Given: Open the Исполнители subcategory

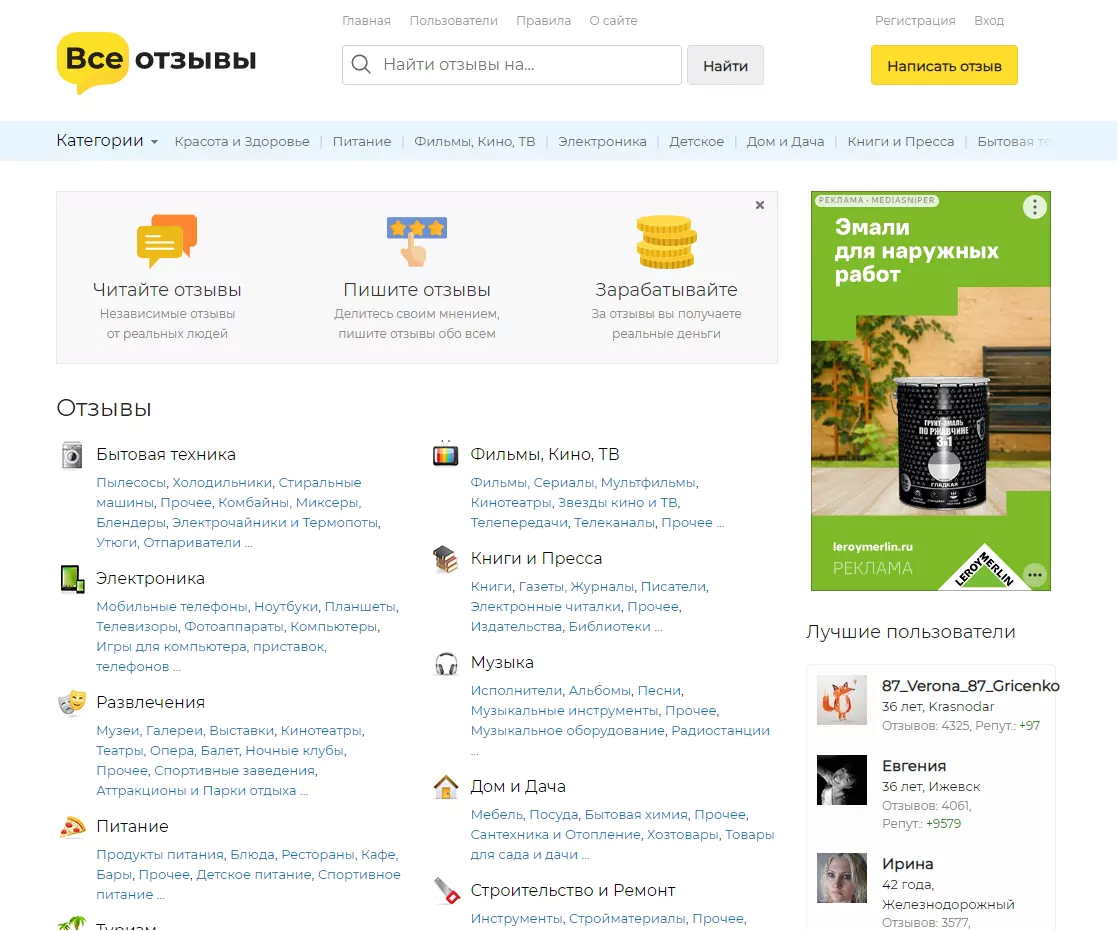Looking at the screenshot, I should click(x=516, y=691).
